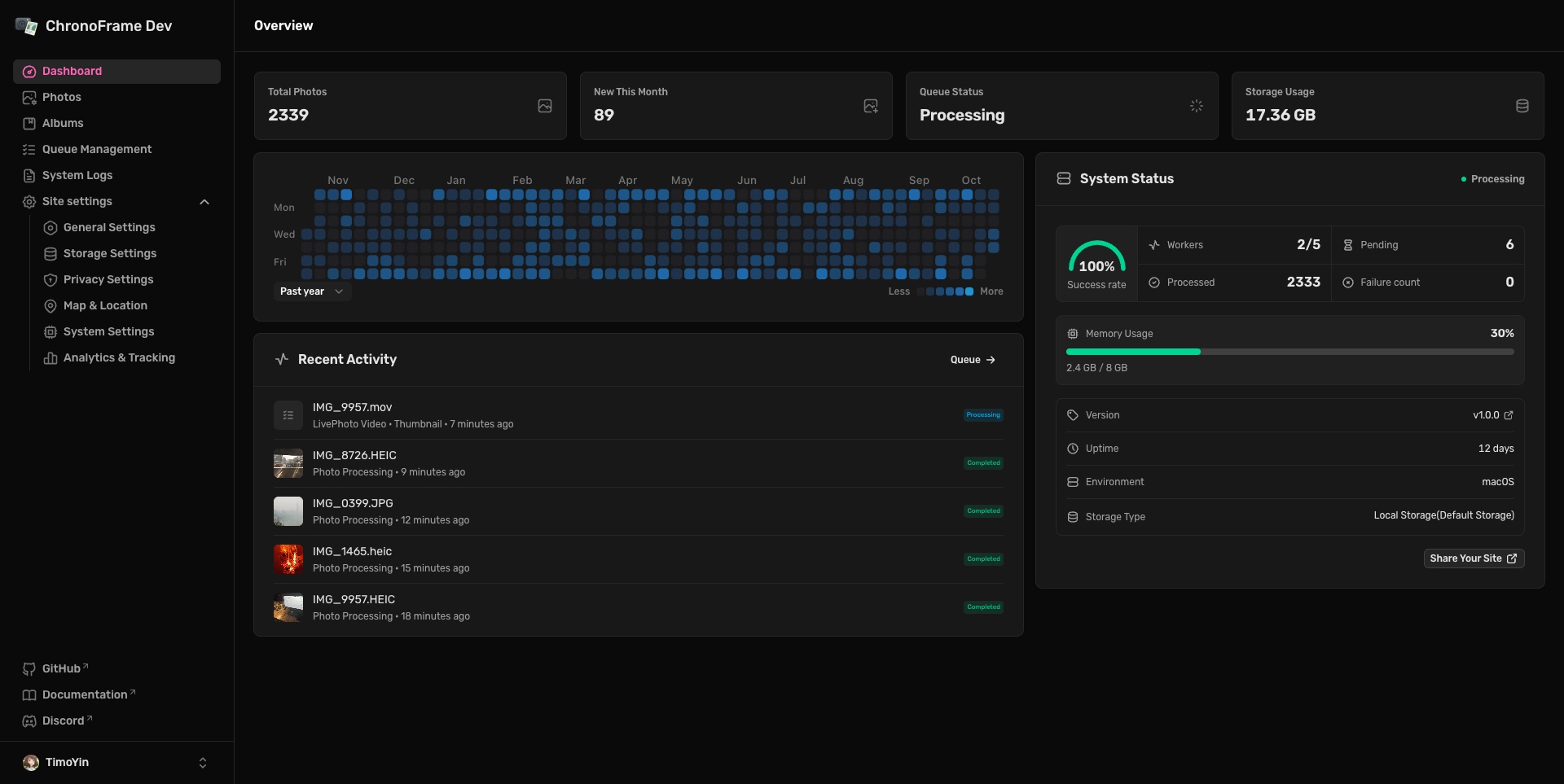
Task: Go to Photos in the sidebar
Action: click(x=116, y=97)
